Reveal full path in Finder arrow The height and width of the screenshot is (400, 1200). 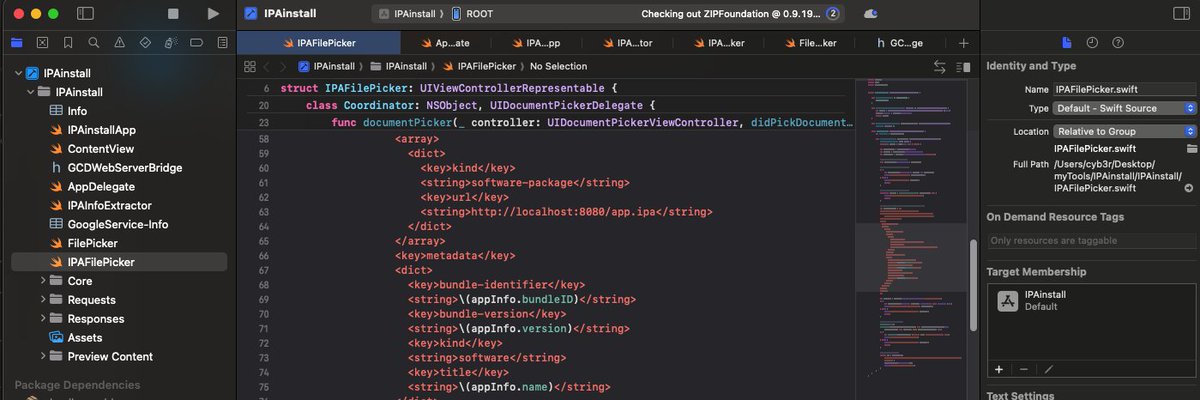coord(1189,188)
